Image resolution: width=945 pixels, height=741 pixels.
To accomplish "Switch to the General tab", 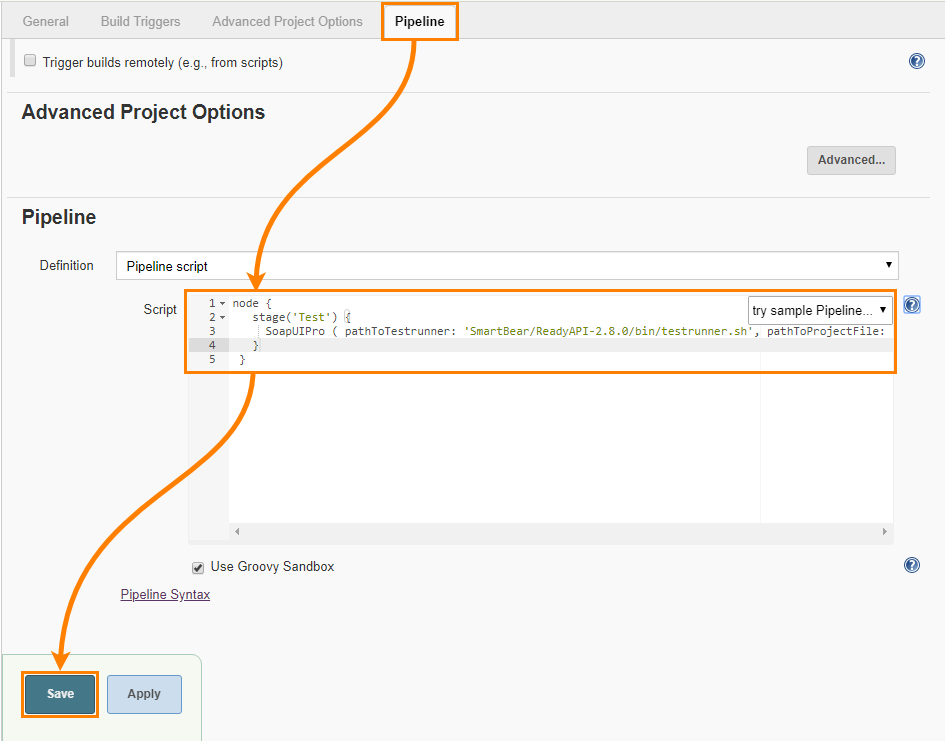I will [45, 20].
